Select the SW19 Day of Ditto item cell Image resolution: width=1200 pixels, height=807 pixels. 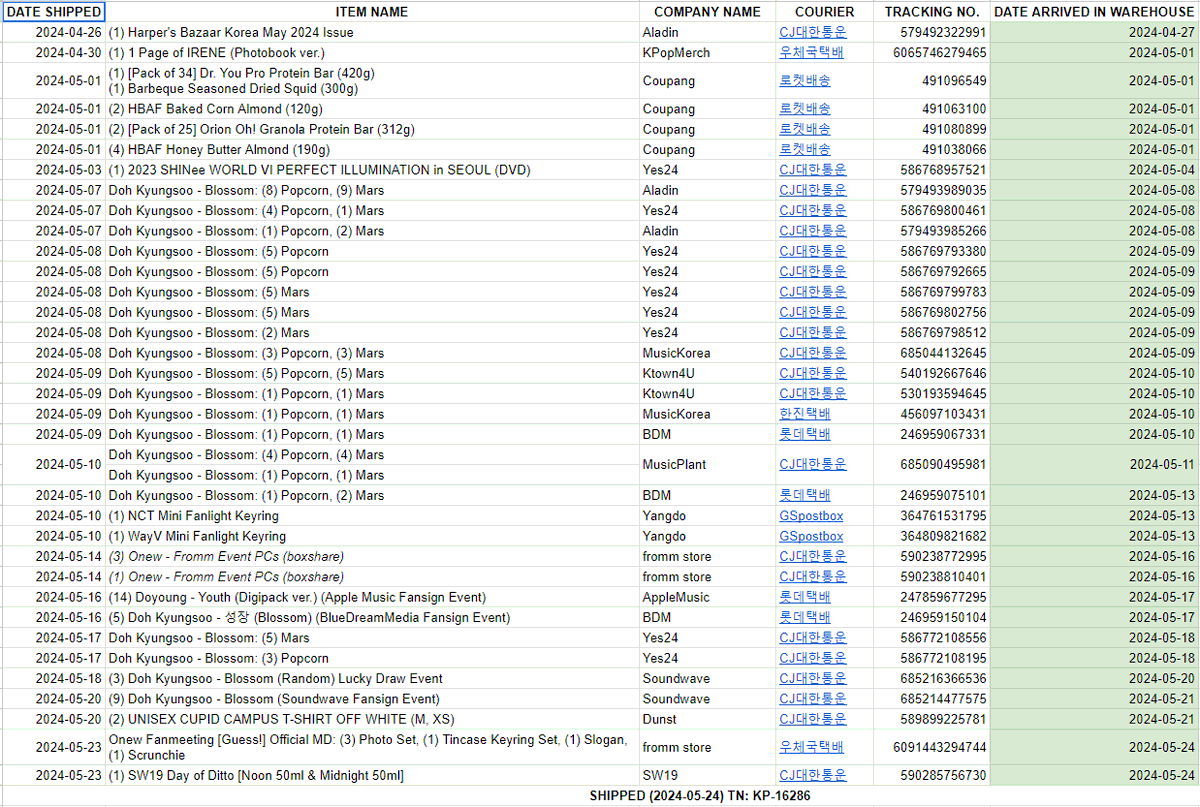372,775
